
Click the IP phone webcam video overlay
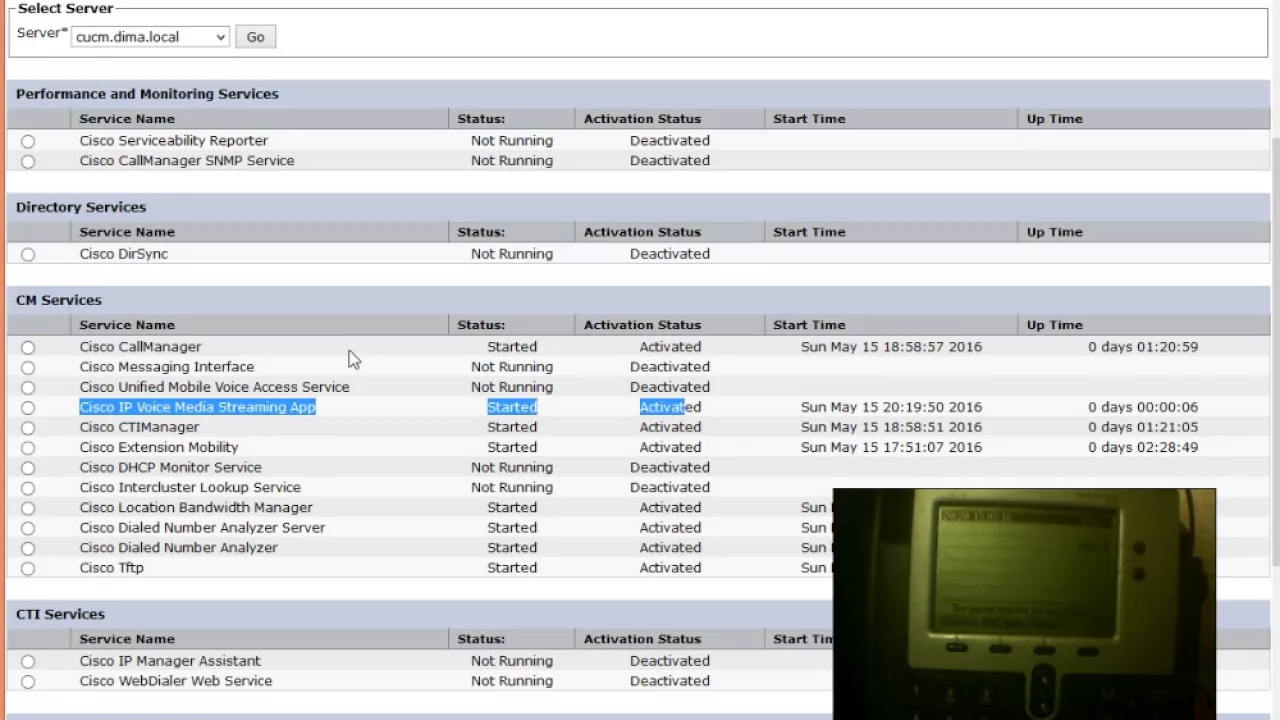[x=1024, y=604]
